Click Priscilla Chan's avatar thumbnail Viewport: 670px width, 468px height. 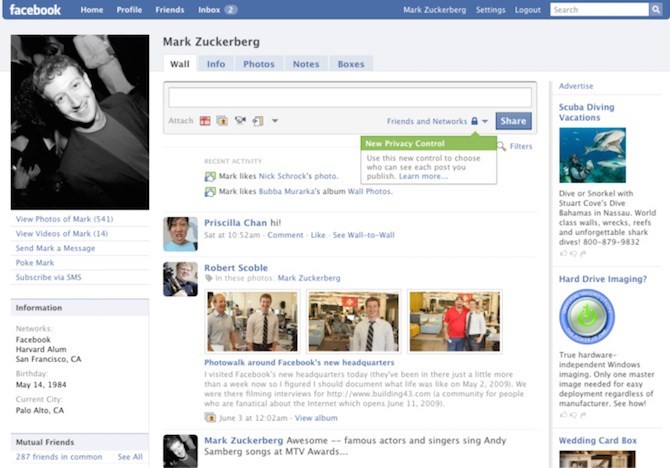click(180, 234)
